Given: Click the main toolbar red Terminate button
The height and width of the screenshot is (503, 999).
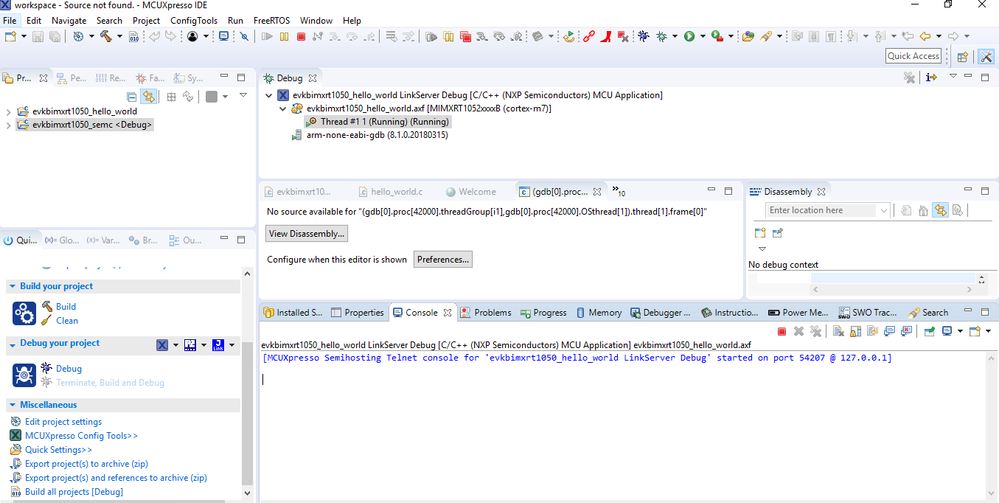Looking at the screenshot, I should 301,37.
